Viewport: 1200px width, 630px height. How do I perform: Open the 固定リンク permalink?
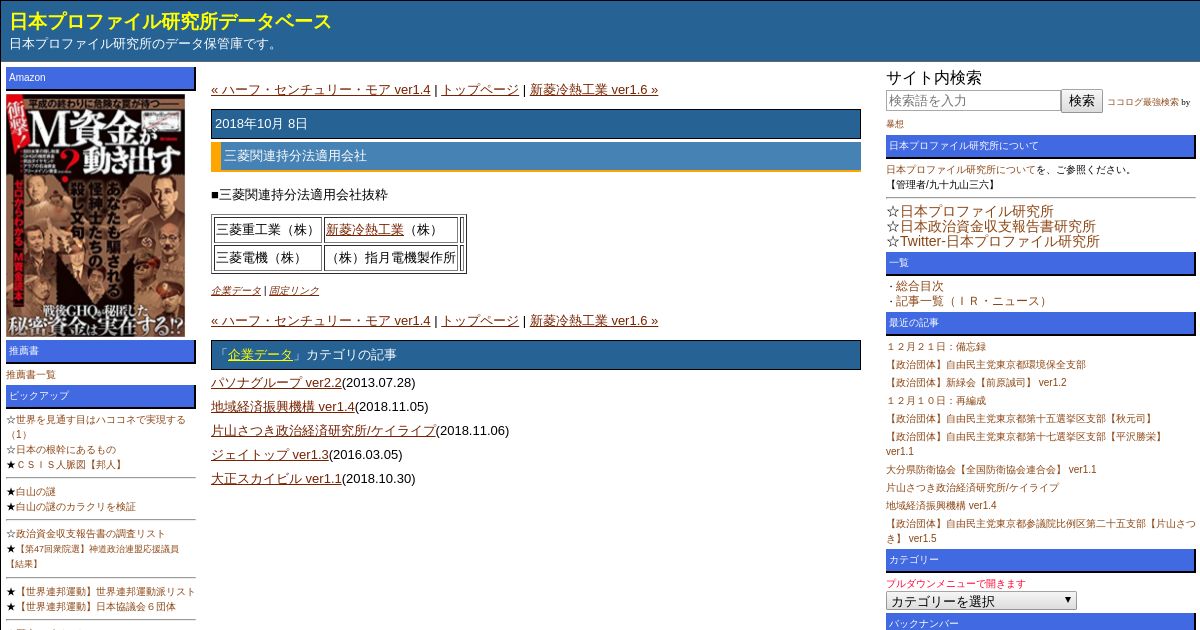click(294, 290)
